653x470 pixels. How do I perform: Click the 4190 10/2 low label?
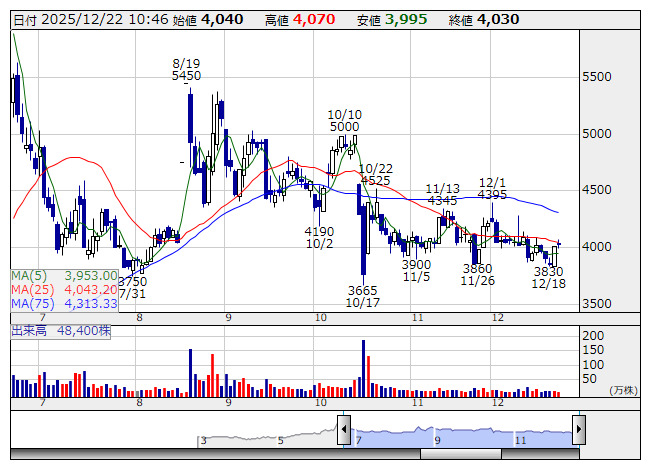(x=319, y=238)
